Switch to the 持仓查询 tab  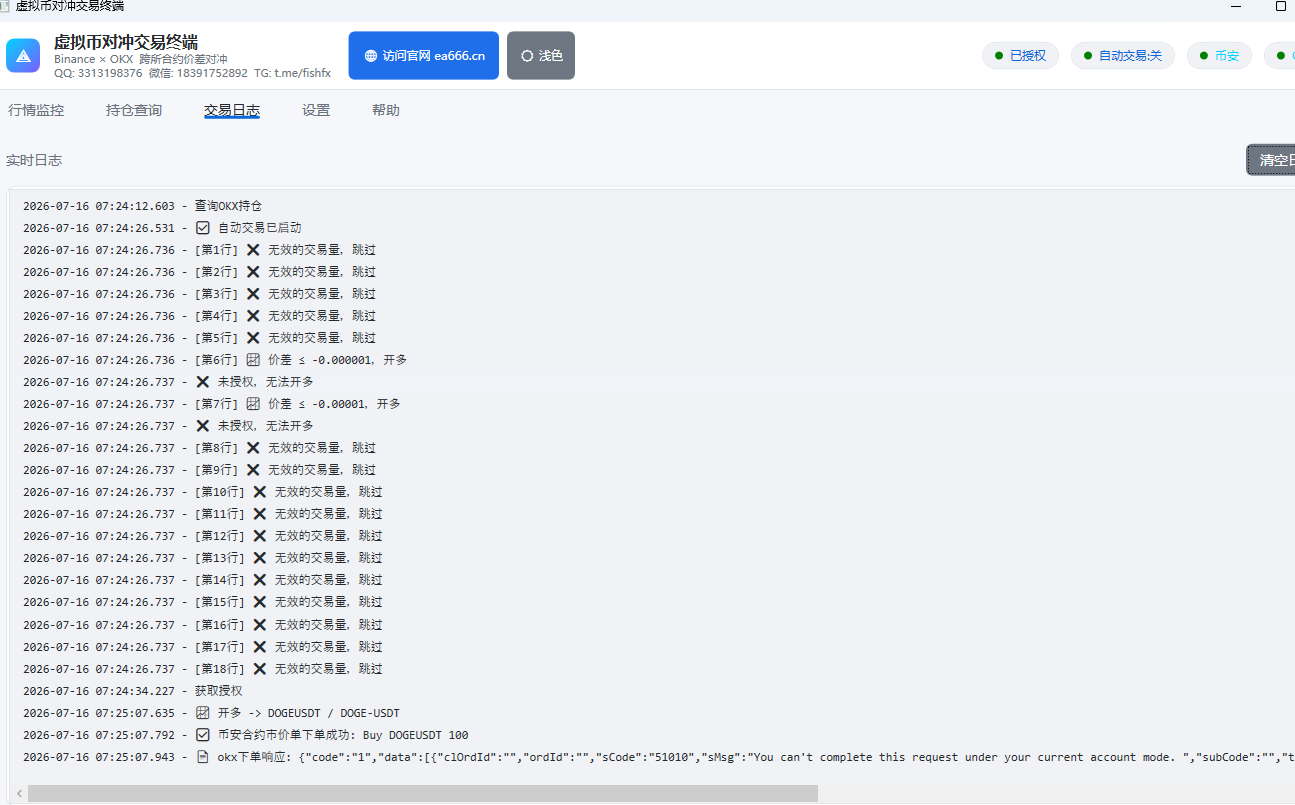(134, 110)
